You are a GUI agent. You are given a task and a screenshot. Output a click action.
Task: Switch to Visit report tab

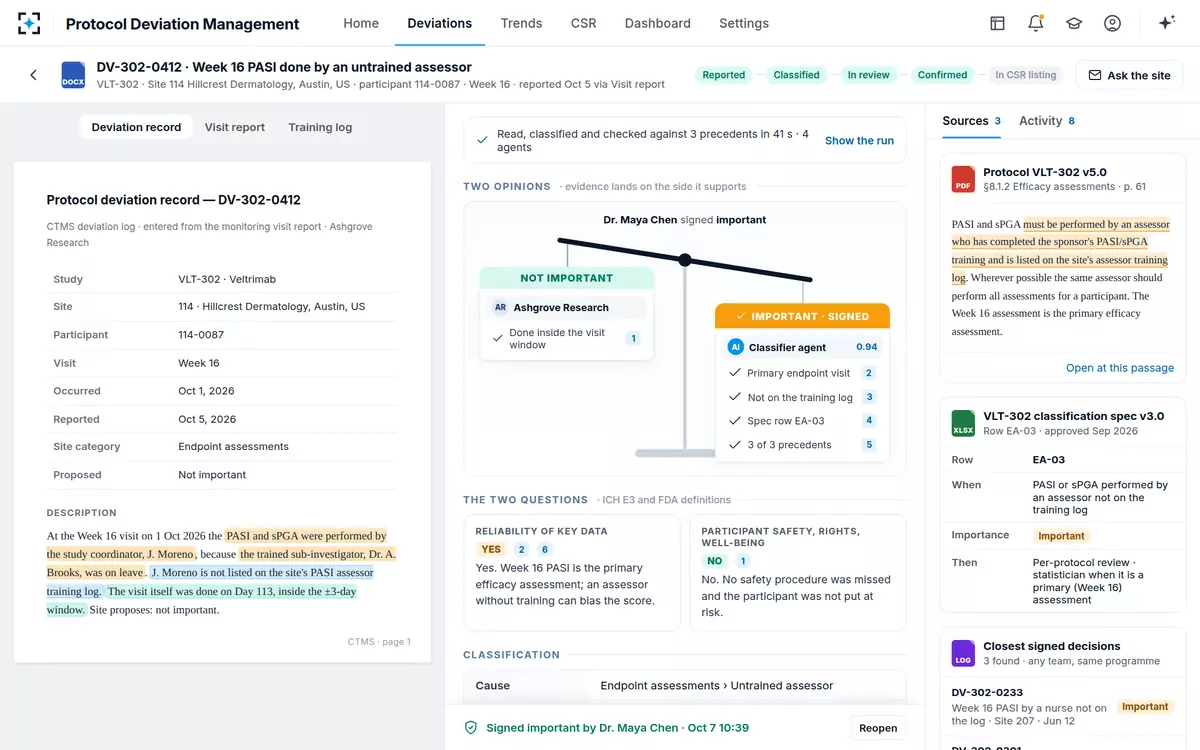pyautogui.click(x=235, y=127)
